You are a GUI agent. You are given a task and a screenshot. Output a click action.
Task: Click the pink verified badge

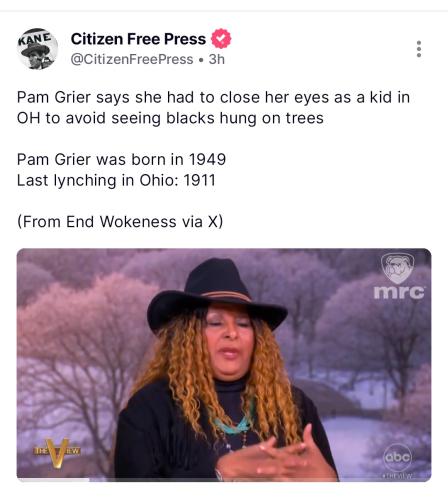click(x=221, y=39)
